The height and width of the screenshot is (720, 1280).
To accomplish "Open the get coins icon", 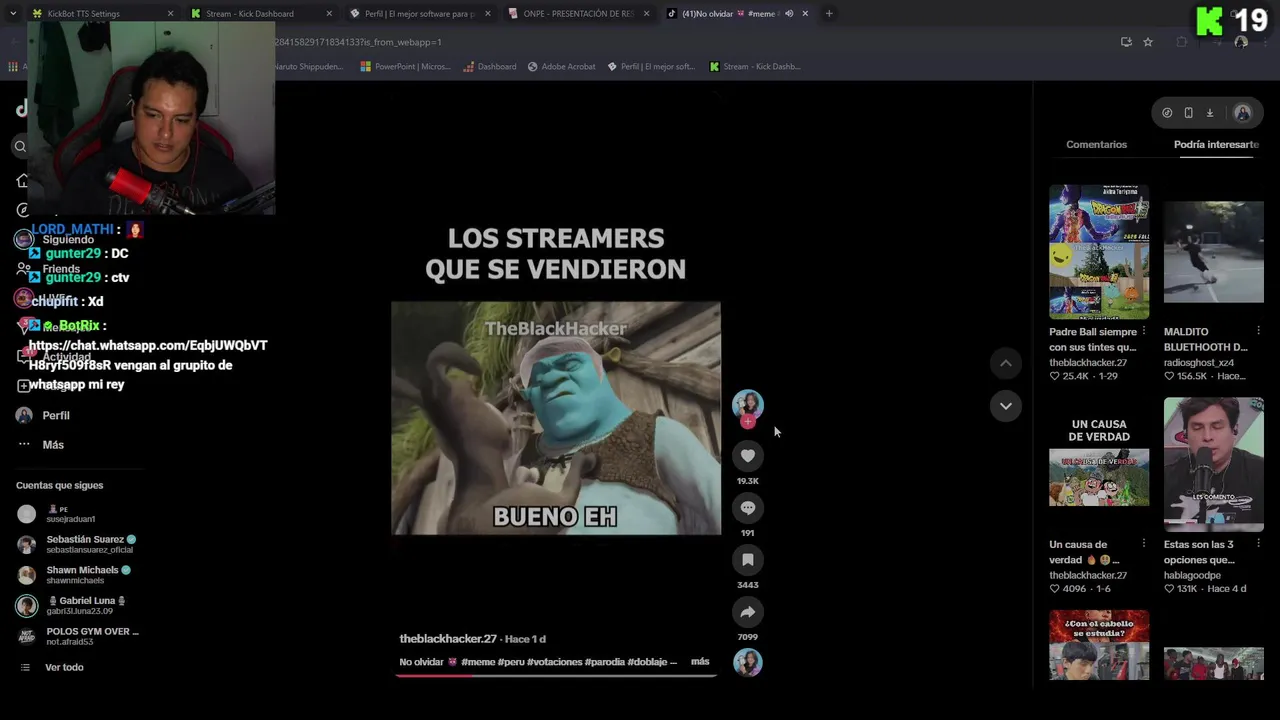I will pyautogui.click(x=1167, y=113).
